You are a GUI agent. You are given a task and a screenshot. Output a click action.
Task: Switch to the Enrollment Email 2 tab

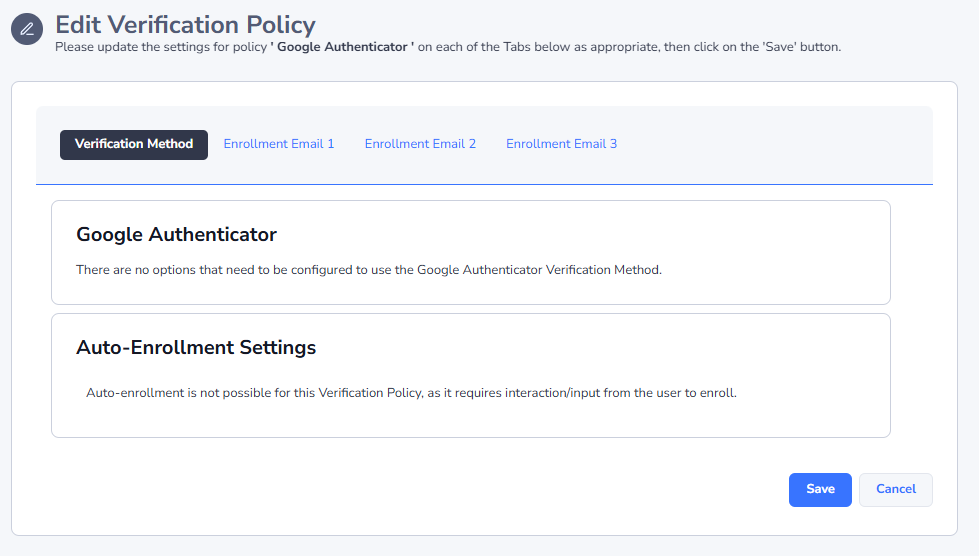click(420, 144)
